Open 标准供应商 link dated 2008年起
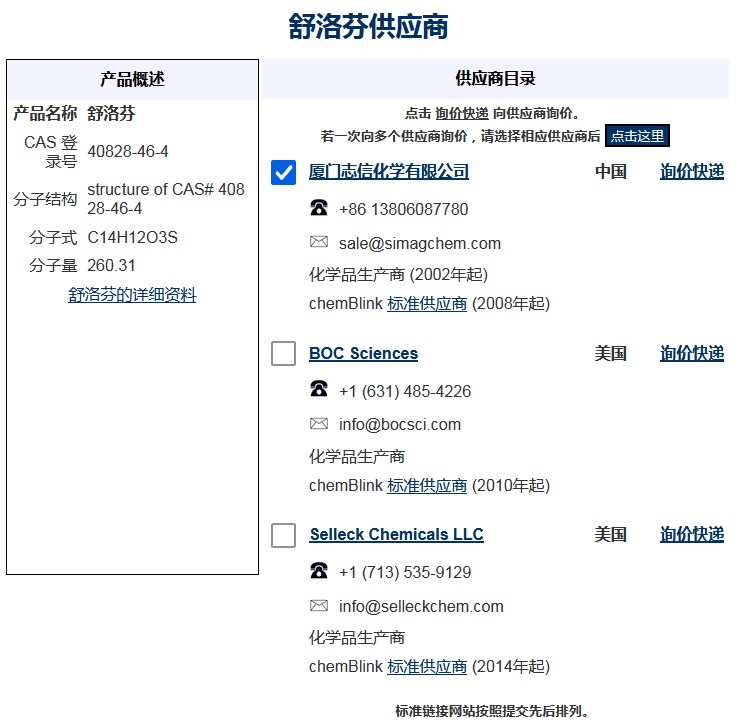The width and height of the screenshot is (736, 725). click(x=427, y=303)
